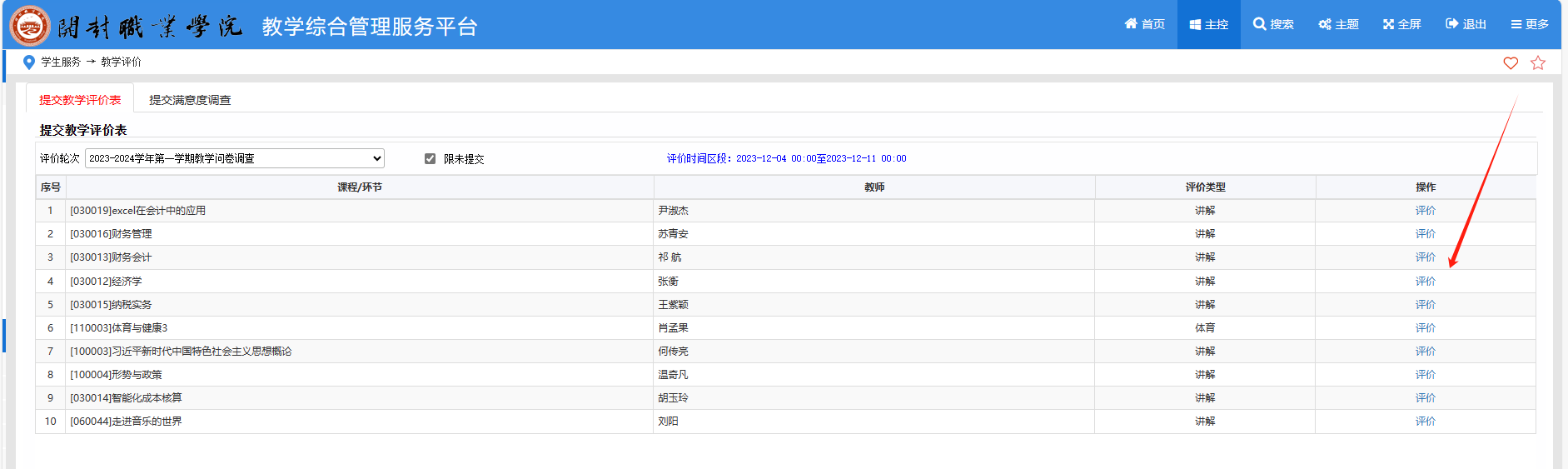
Task: Open 主控 main control panel
Action: [x=1209, y=24]
